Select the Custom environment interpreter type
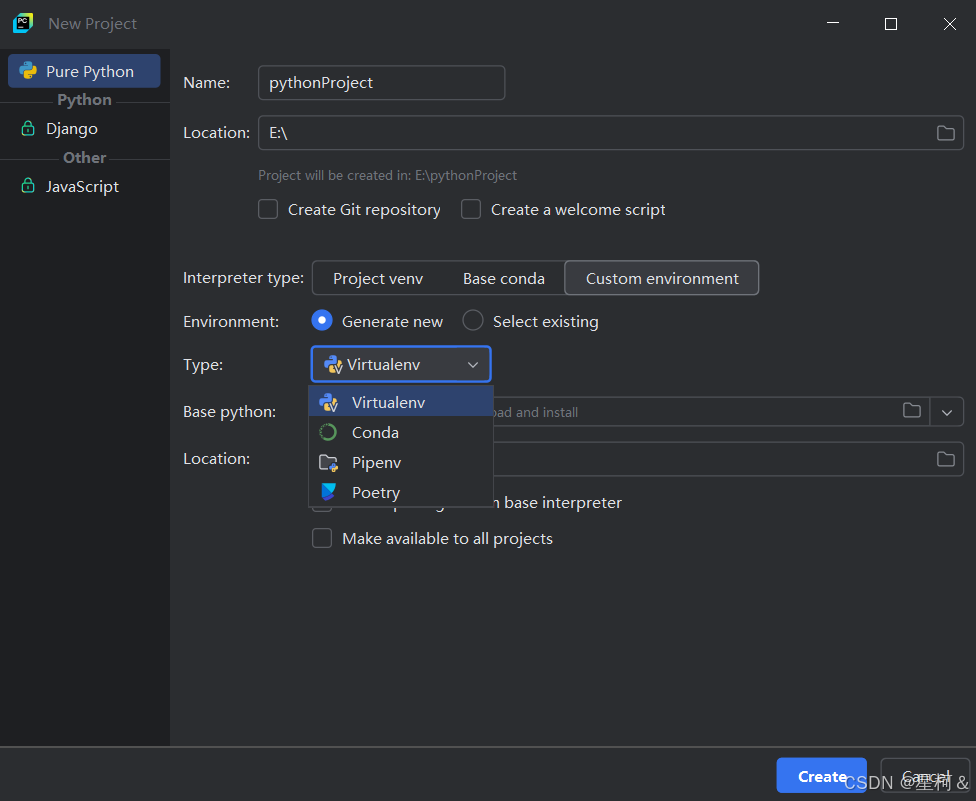Image resolution: width=976 pixels, height=801 pixels. pyautogui.click(x=662, y=278)
